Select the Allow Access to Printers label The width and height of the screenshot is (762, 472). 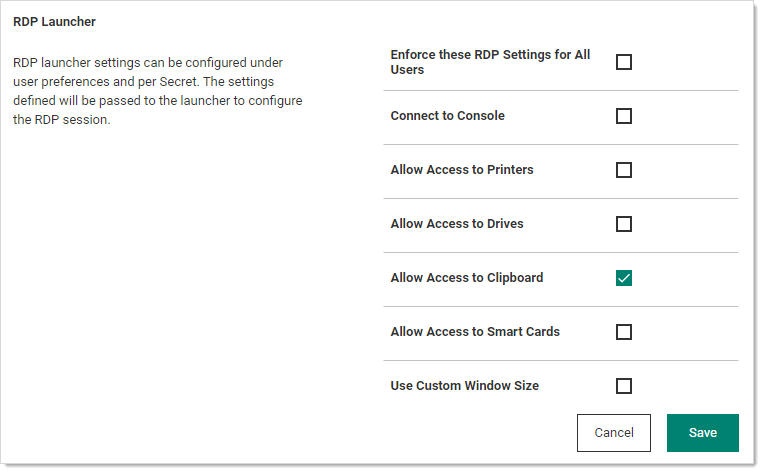(462, 170)
